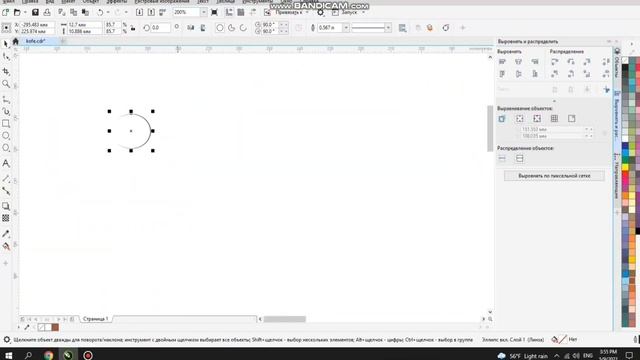The image size is (640, 360).
Task: Create a new document
Action: tap(5, 13)
